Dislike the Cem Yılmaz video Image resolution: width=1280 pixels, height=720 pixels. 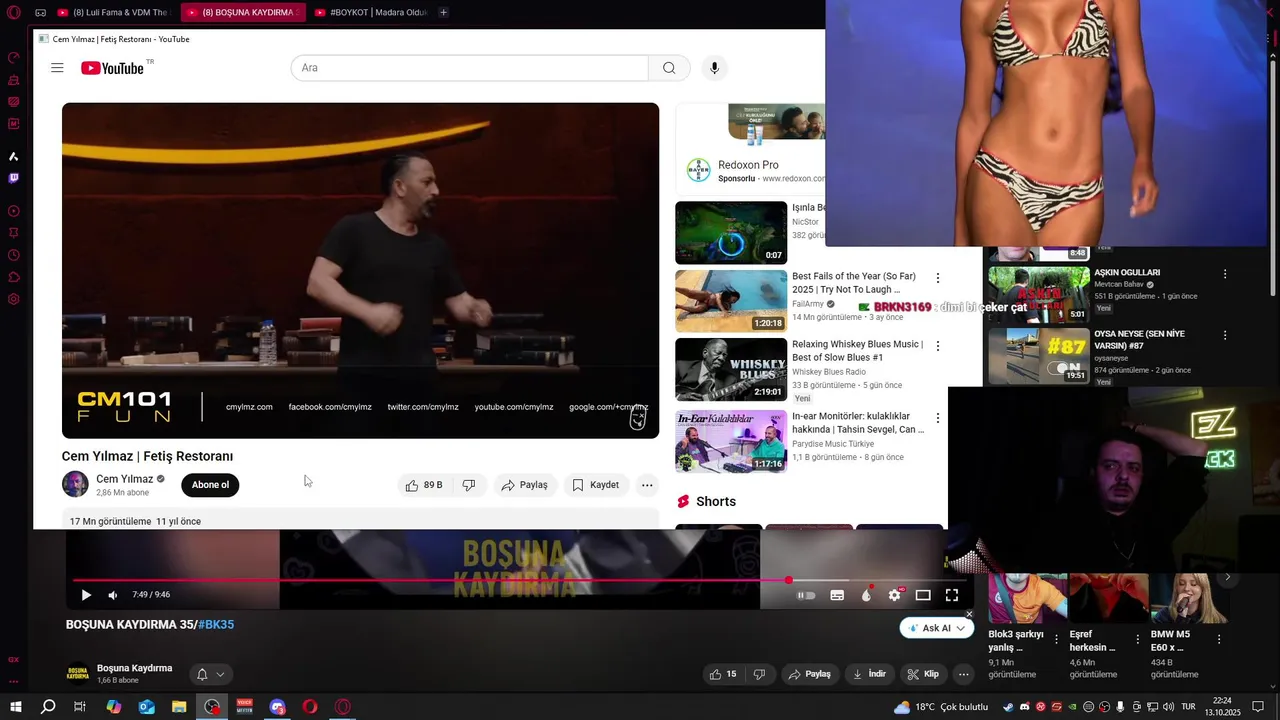click(x=469, y=485)
